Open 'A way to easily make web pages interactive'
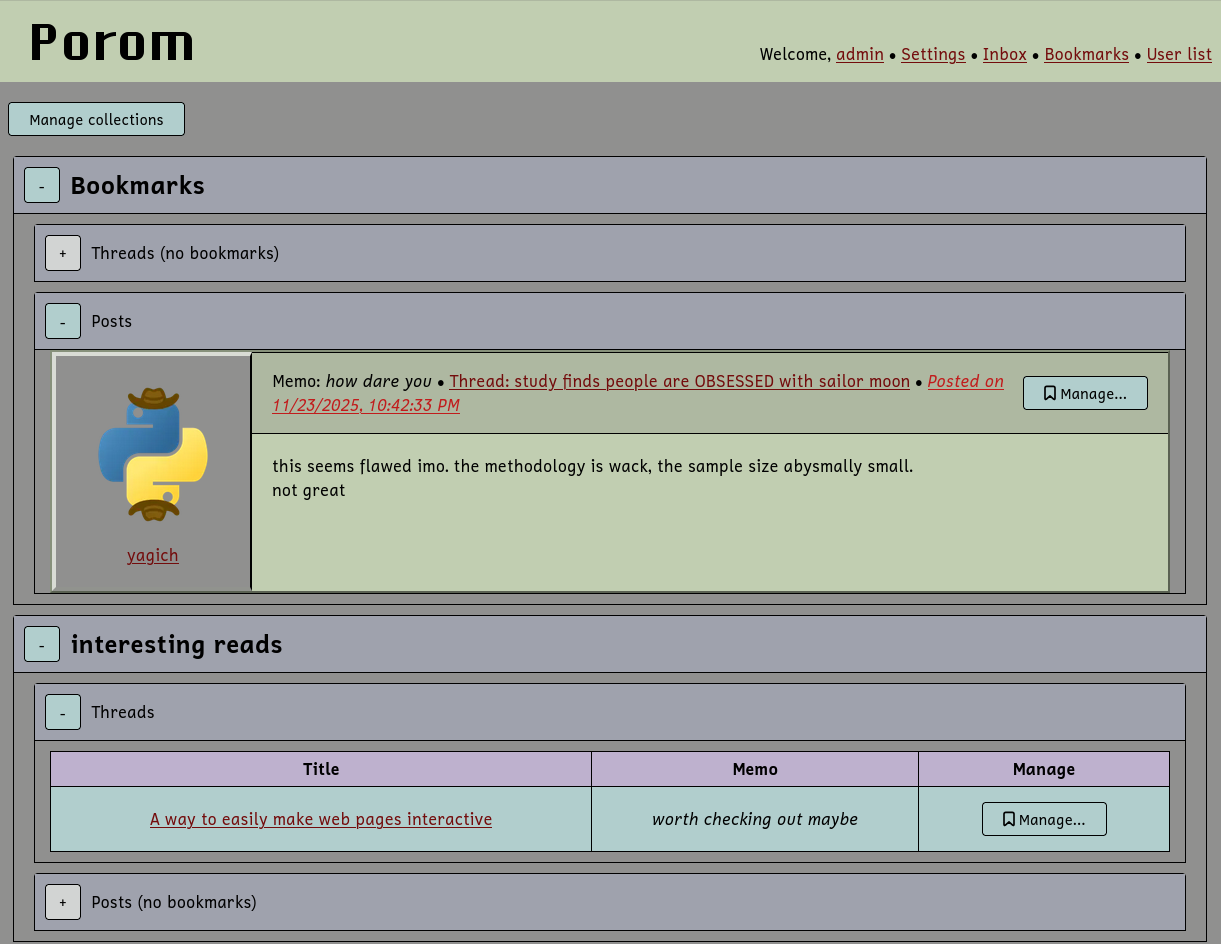This screenshot has width=1221, height=944. (x=321, y=820)
